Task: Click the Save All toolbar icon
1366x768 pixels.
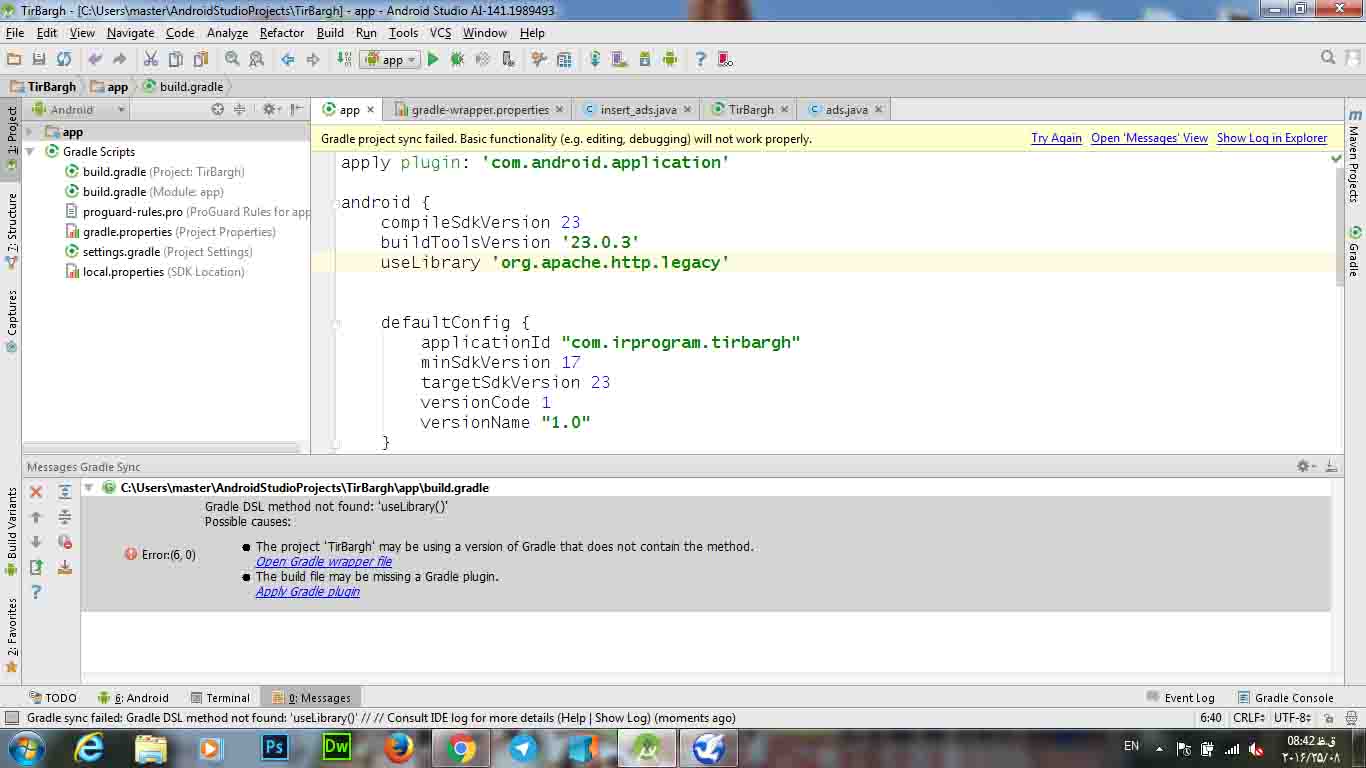Action: point(39,59)
